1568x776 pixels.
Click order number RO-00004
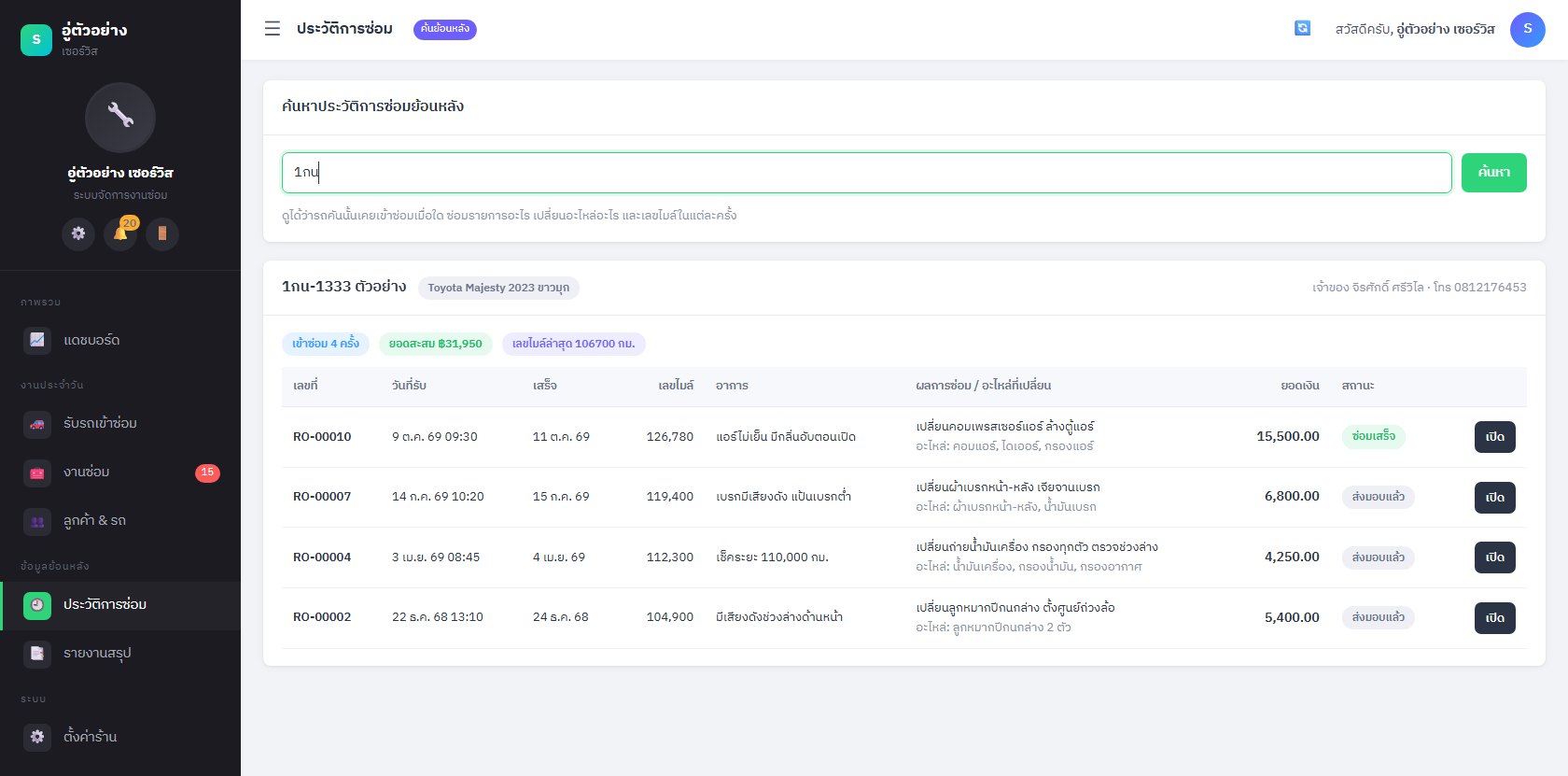pos(322,557)
